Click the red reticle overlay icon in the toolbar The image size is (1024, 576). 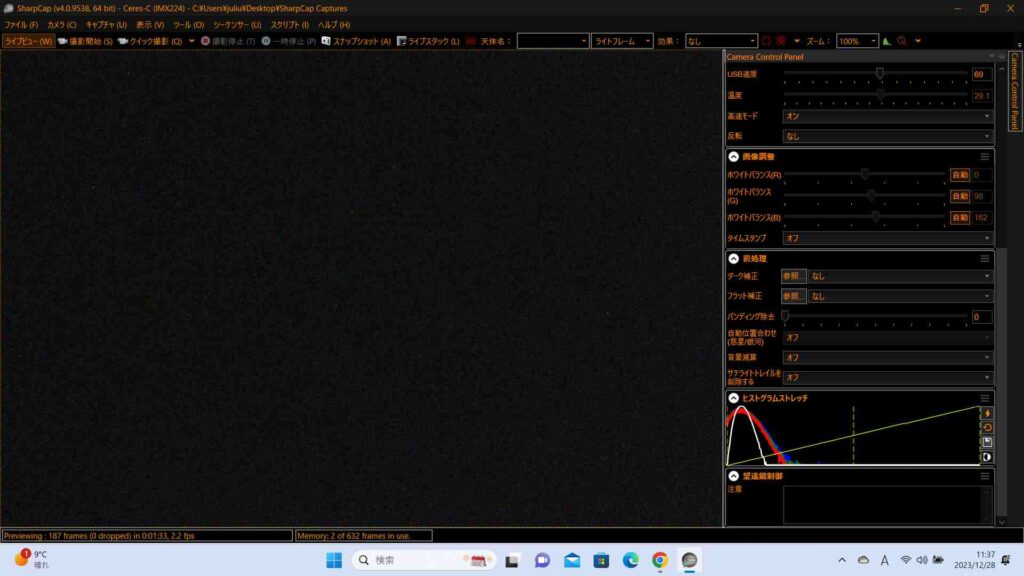coord(781,41)
